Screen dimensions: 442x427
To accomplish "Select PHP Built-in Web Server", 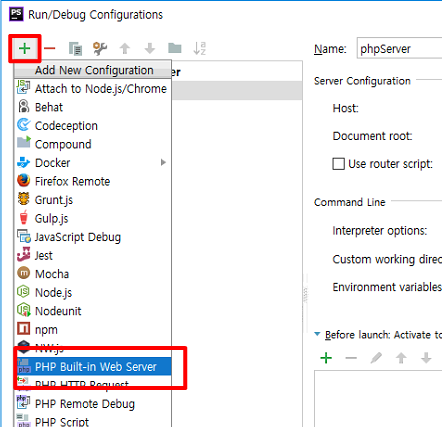I will tap(93, 367).
